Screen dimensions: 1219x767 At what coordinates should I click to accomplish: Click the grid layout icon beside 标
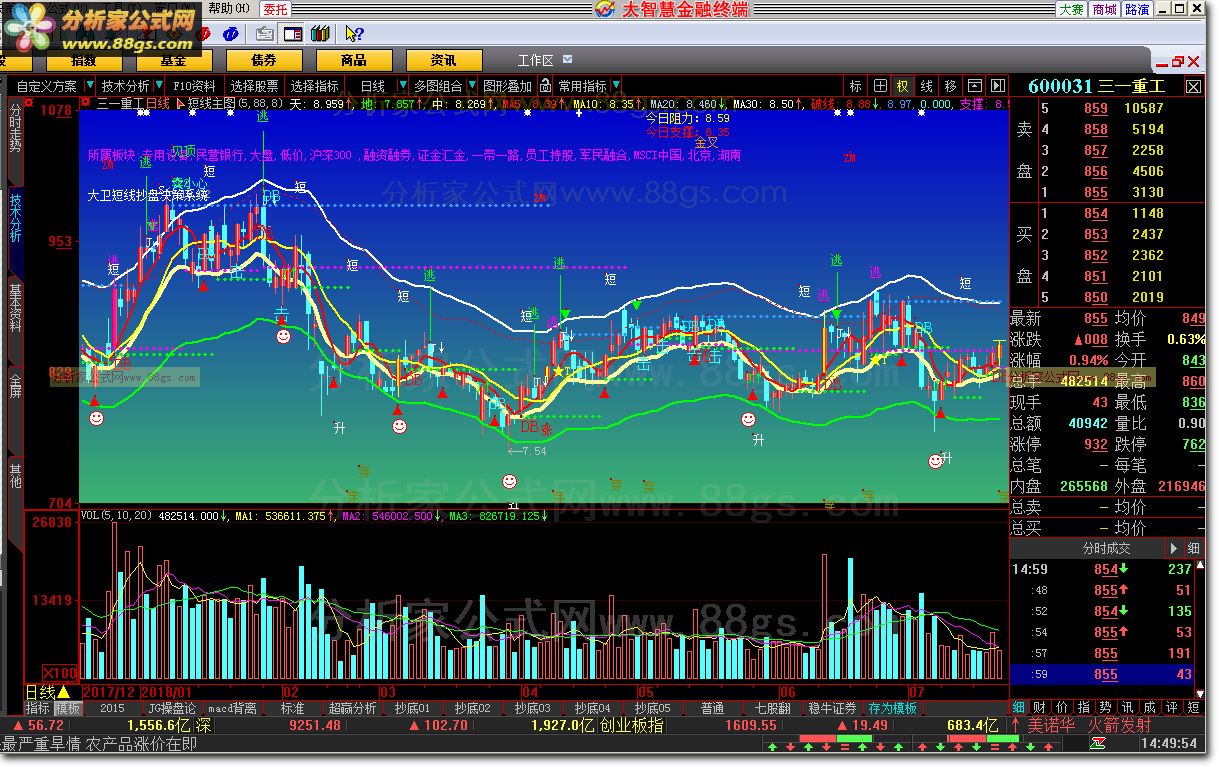tap(879, 86)
